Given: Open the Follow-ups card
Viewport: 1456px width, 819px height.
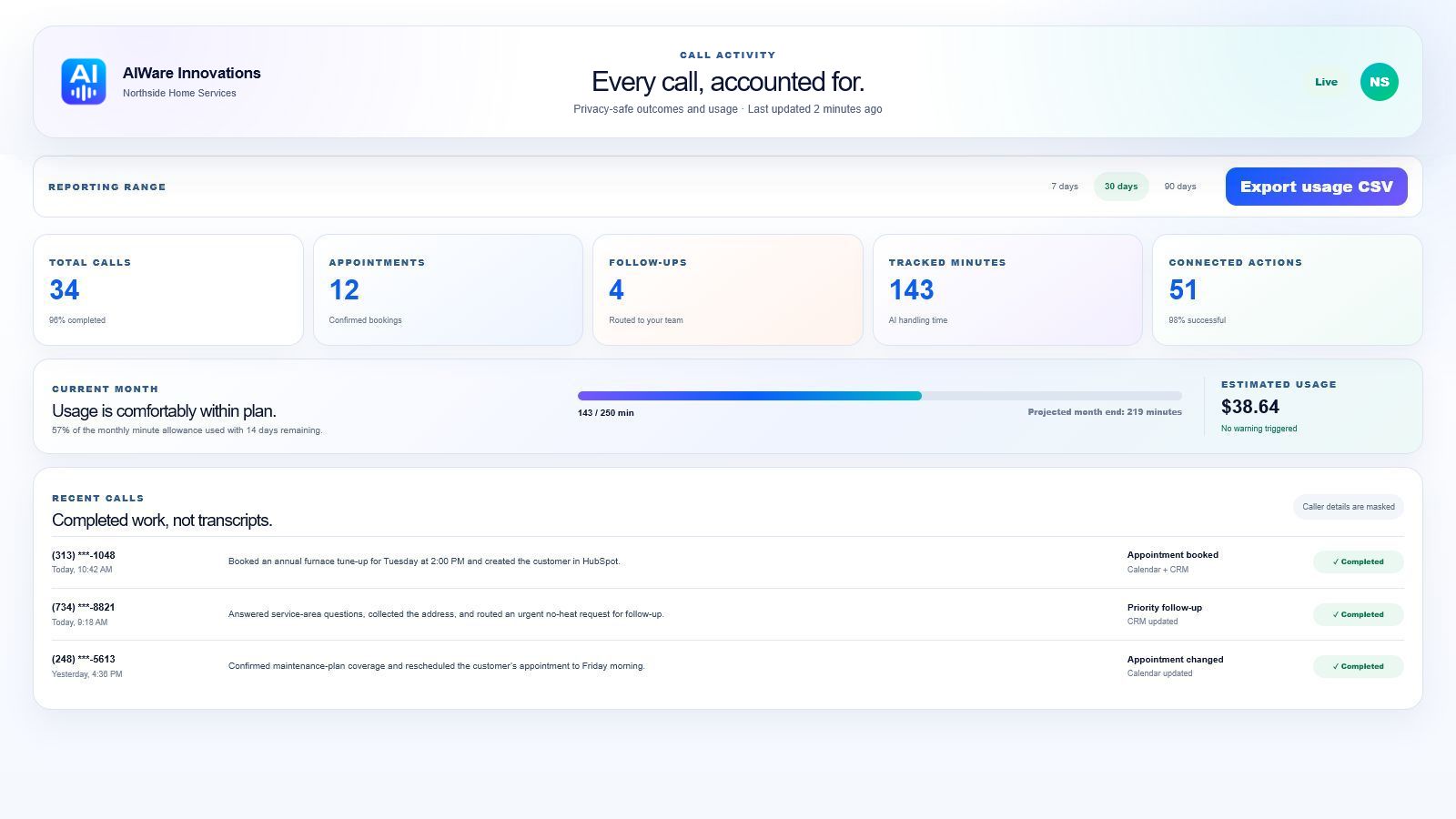Looking at the screenshot, I should pyautogui.click(x=727, y=289).
